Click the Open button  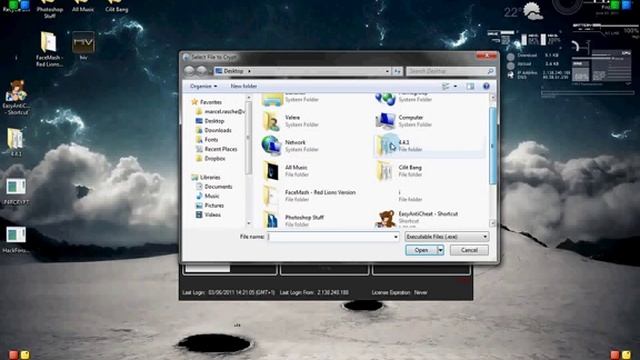[421, 250]
